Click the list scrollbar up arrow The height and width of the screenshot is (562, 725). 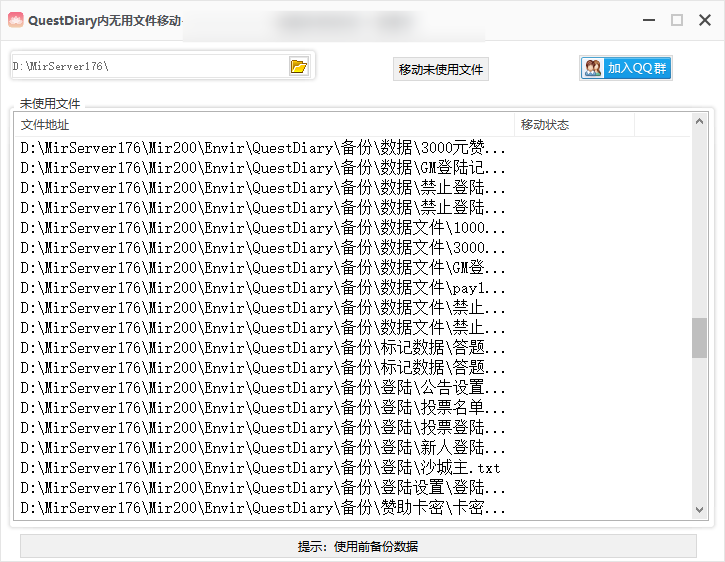tap(699, 122)
